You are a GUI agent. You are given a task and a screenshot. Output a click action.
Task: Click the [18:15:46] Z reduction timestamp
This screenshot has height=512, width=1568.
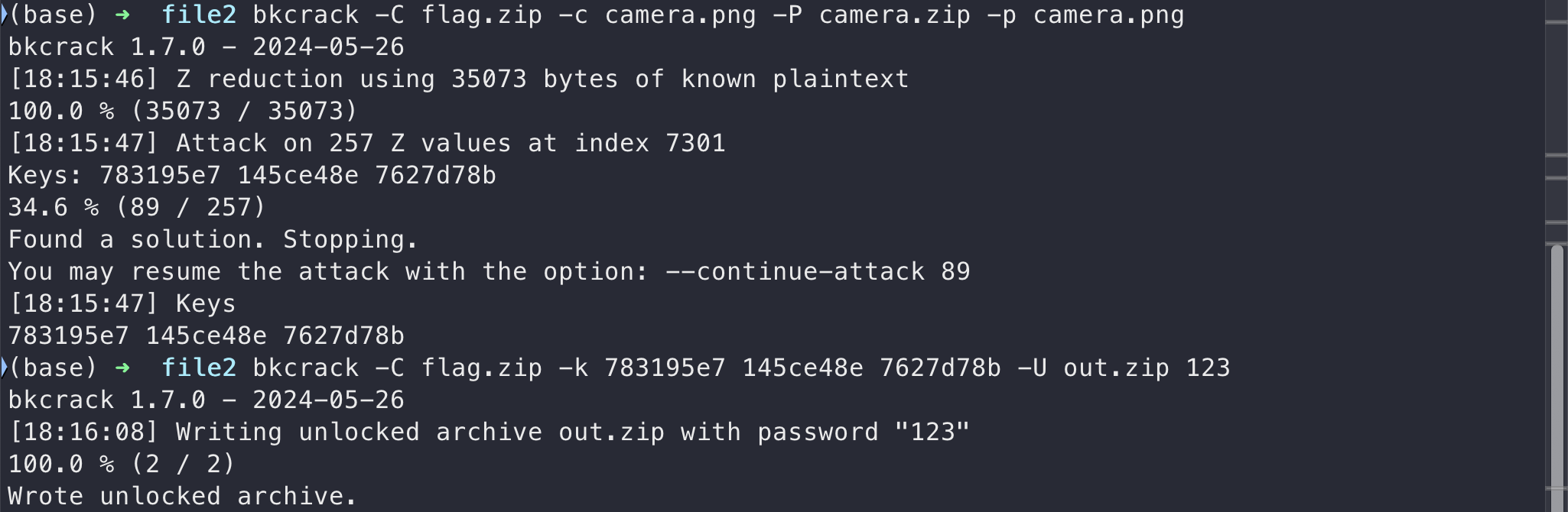click(x=84, y=79)
